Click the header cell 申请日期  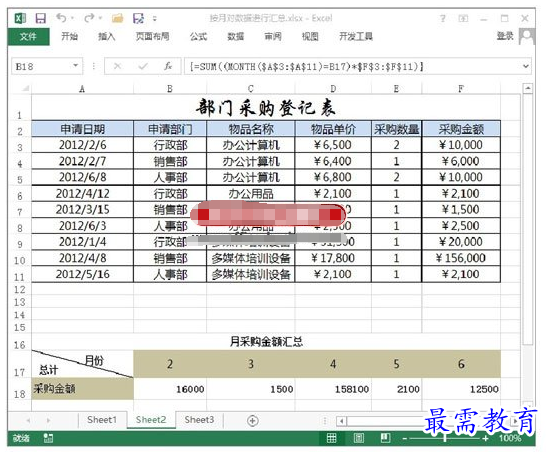tap(82, 129)
